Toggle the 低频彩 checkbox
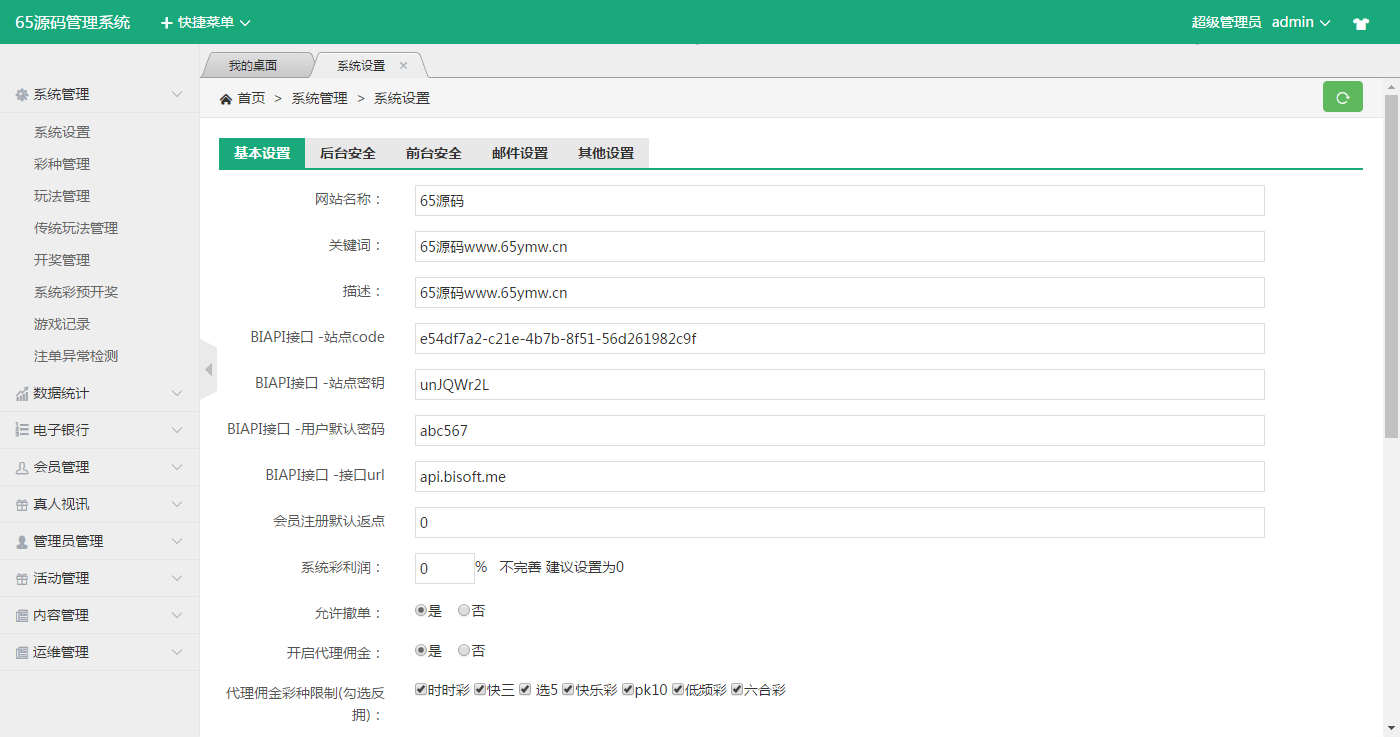1400x737 pixels. point(678,689)
